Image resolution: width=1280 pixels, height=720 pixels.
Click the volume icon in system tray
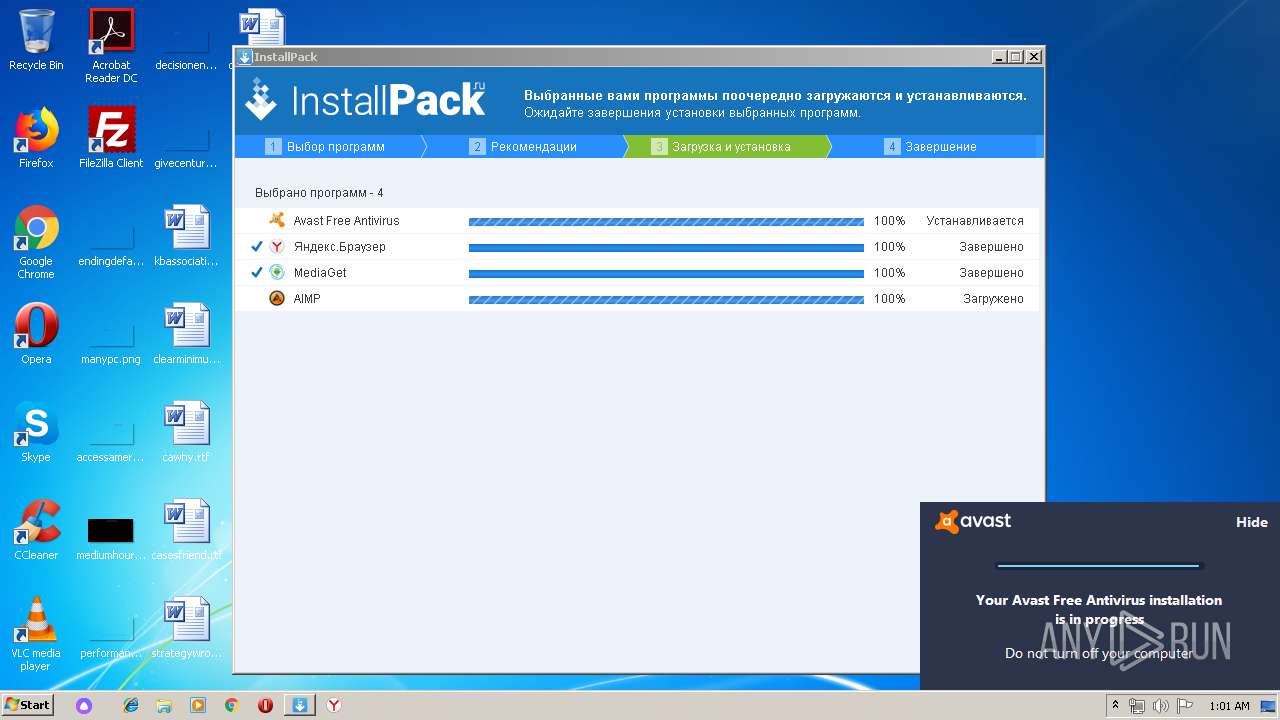tap(1161, 705)
